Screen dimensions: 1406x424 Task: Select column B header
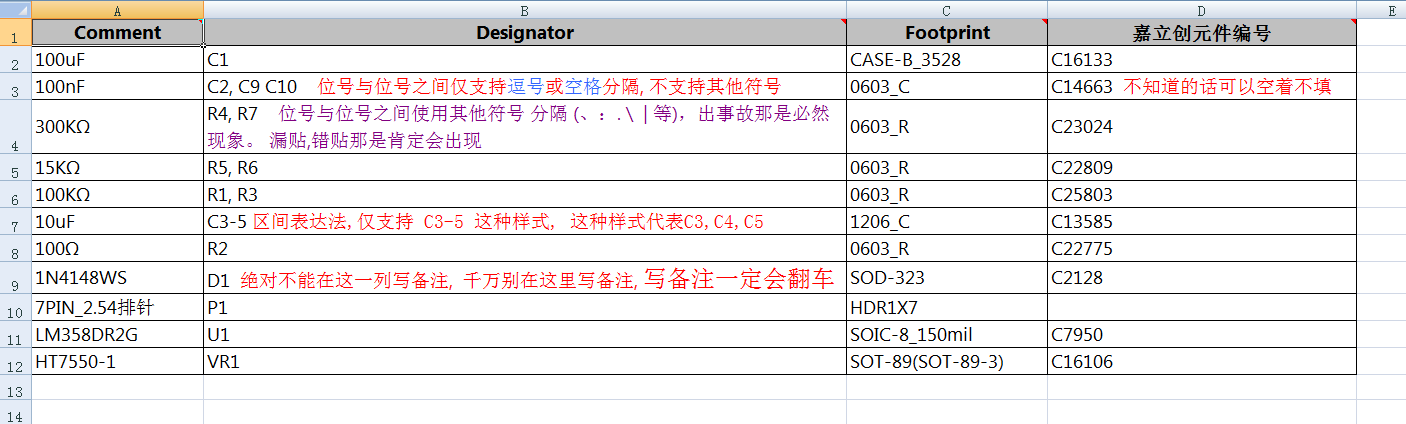click(x=524, y=10)
